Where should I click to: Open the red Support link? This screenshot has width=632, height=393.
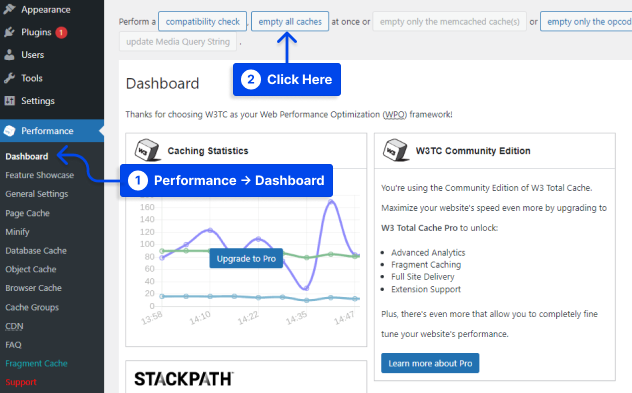click(21, 382)
